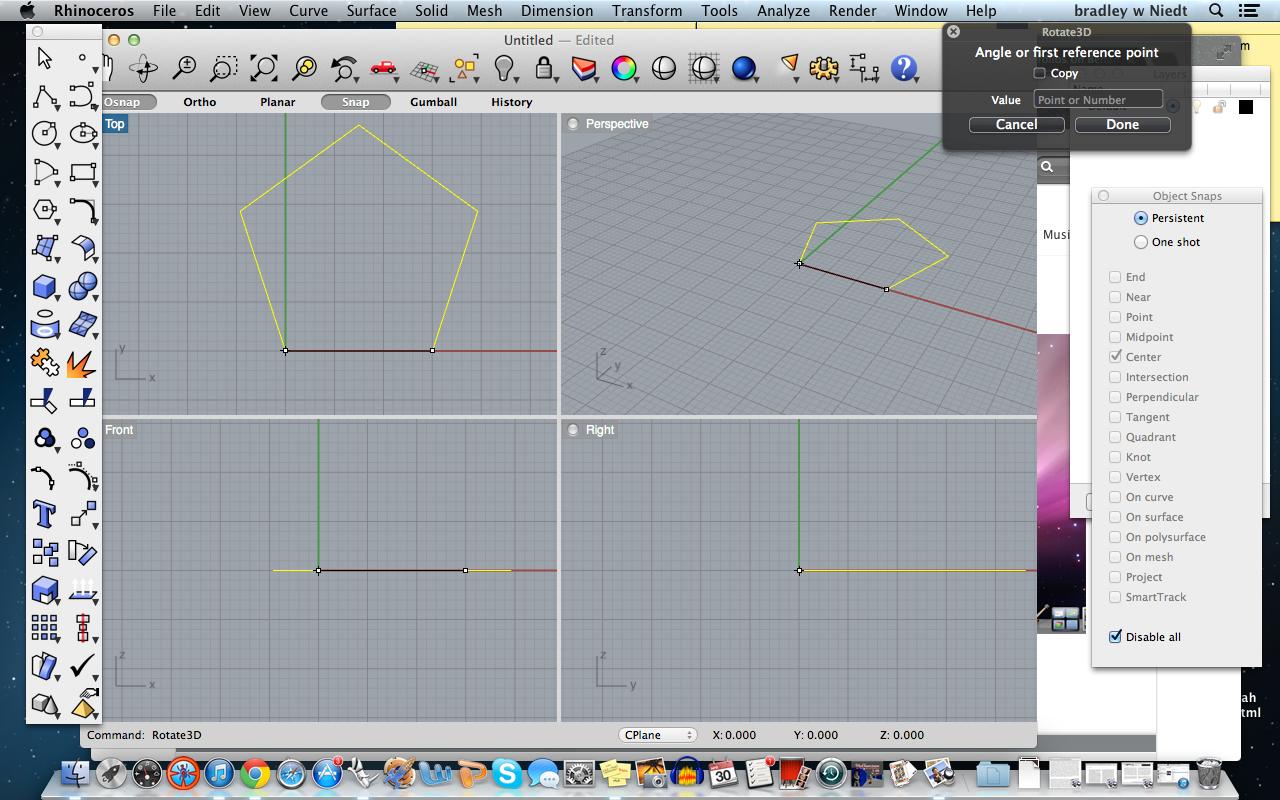This screenshot has width=1280, height=800.
Task: Select the Persistent radio button
Action: point(1141,218)
